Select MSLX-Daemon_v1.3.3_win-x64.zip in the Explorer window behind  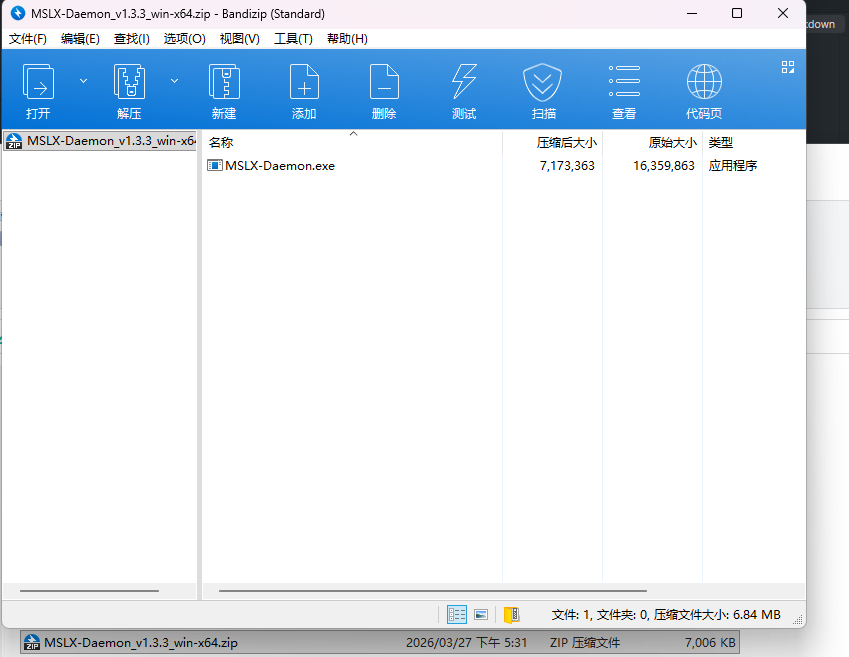pyautogui.click(x=380, y=643)
